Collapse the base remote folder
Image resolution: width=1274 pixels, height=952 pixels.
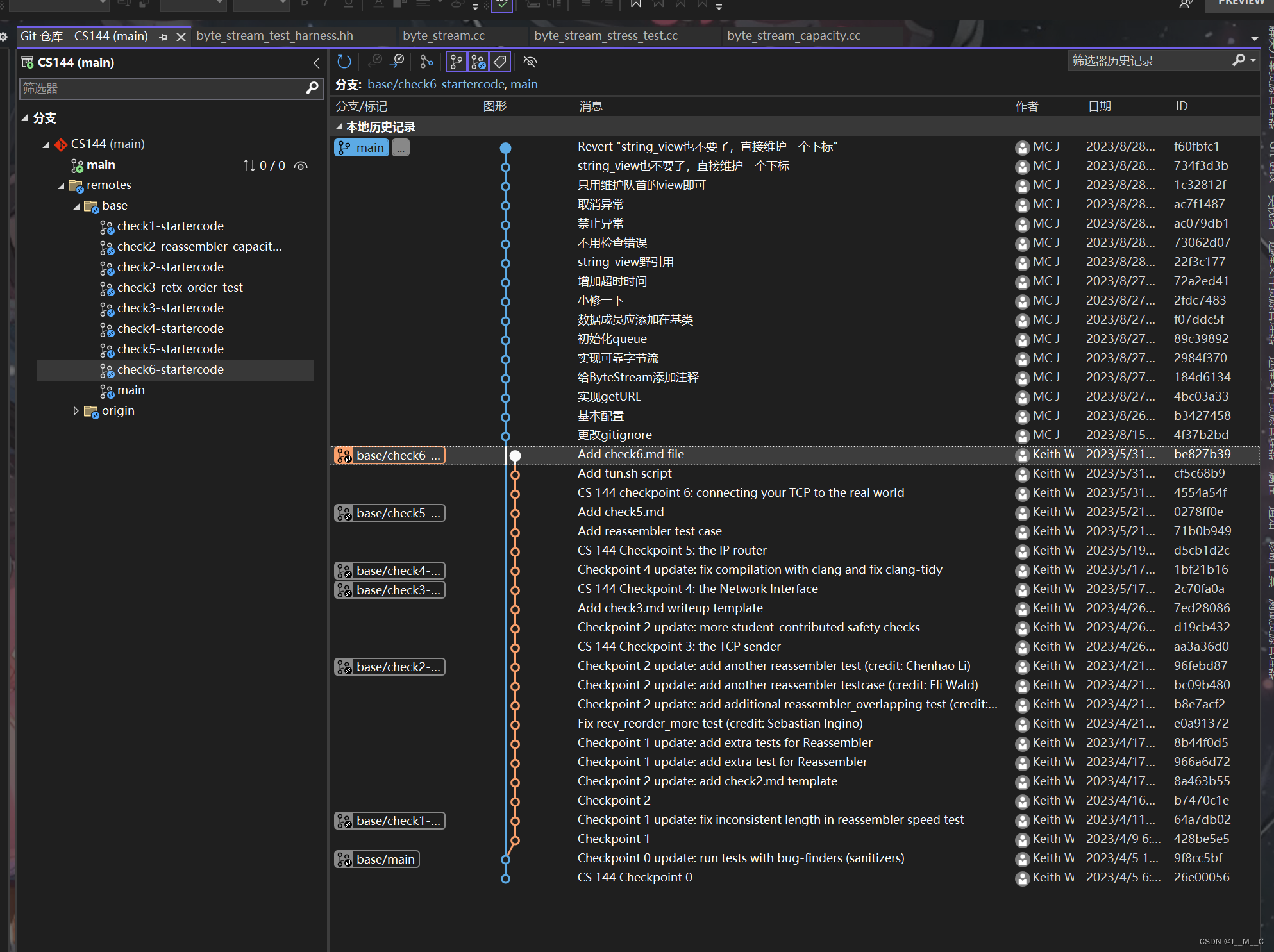77,206
